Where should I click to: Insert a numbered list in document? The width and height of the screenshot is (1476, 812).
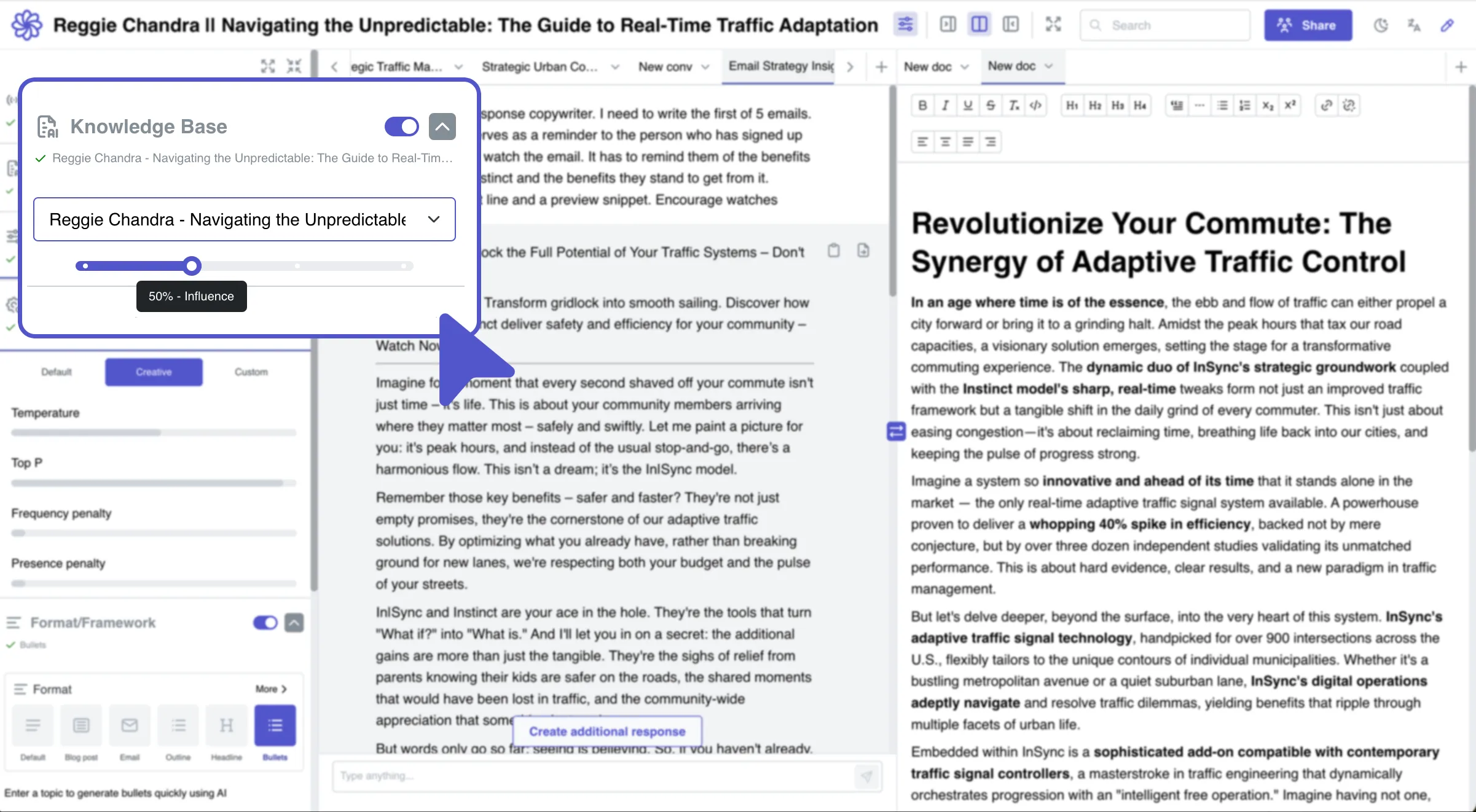click(1245, 106)
